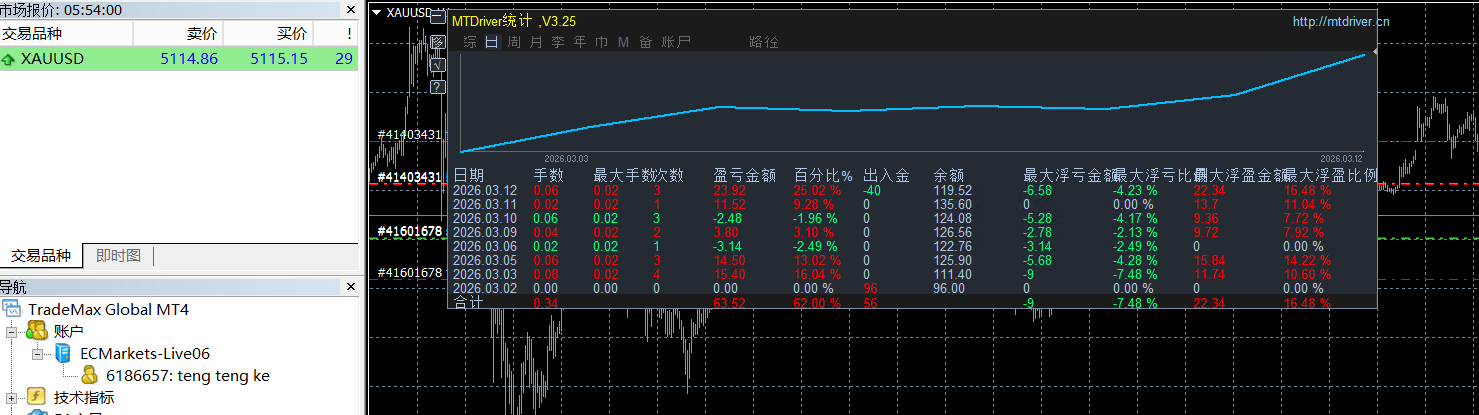Collapse the 账户 tree node
Viewport: 1479px width, 415px height.
point(12,332)
